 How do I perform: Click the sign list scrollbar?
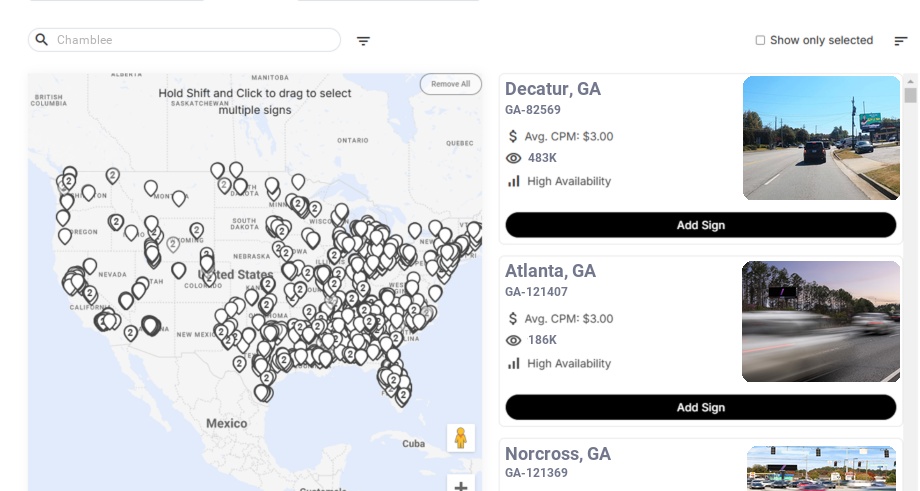[910, 95]
